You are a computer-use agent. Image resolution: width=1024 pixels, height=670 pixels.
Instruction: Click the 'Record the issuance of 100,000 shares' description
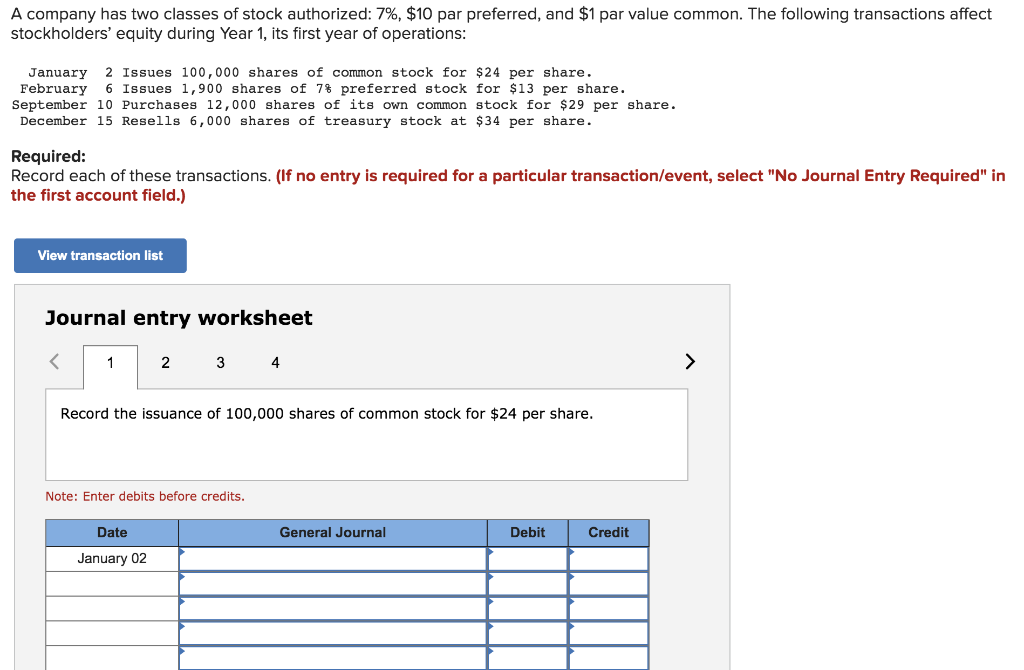click(327, 414)
